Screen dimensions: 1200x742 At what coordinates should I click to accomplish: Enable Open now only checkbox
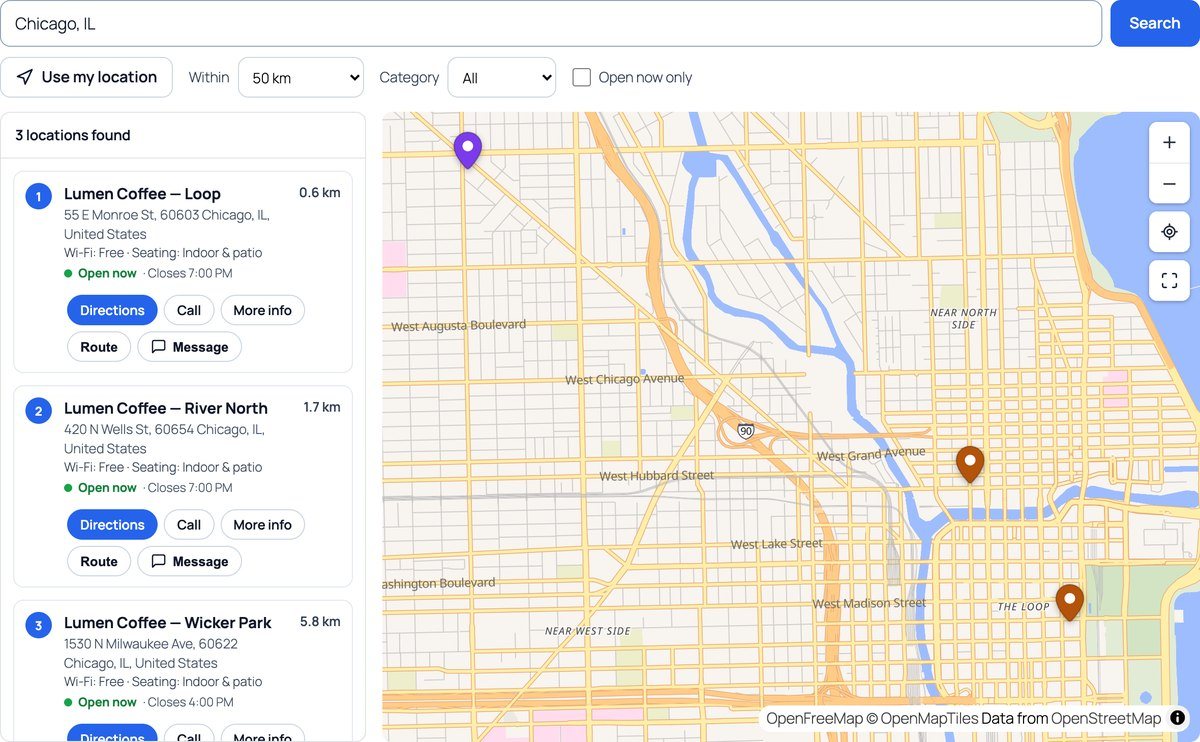point(581,77)
